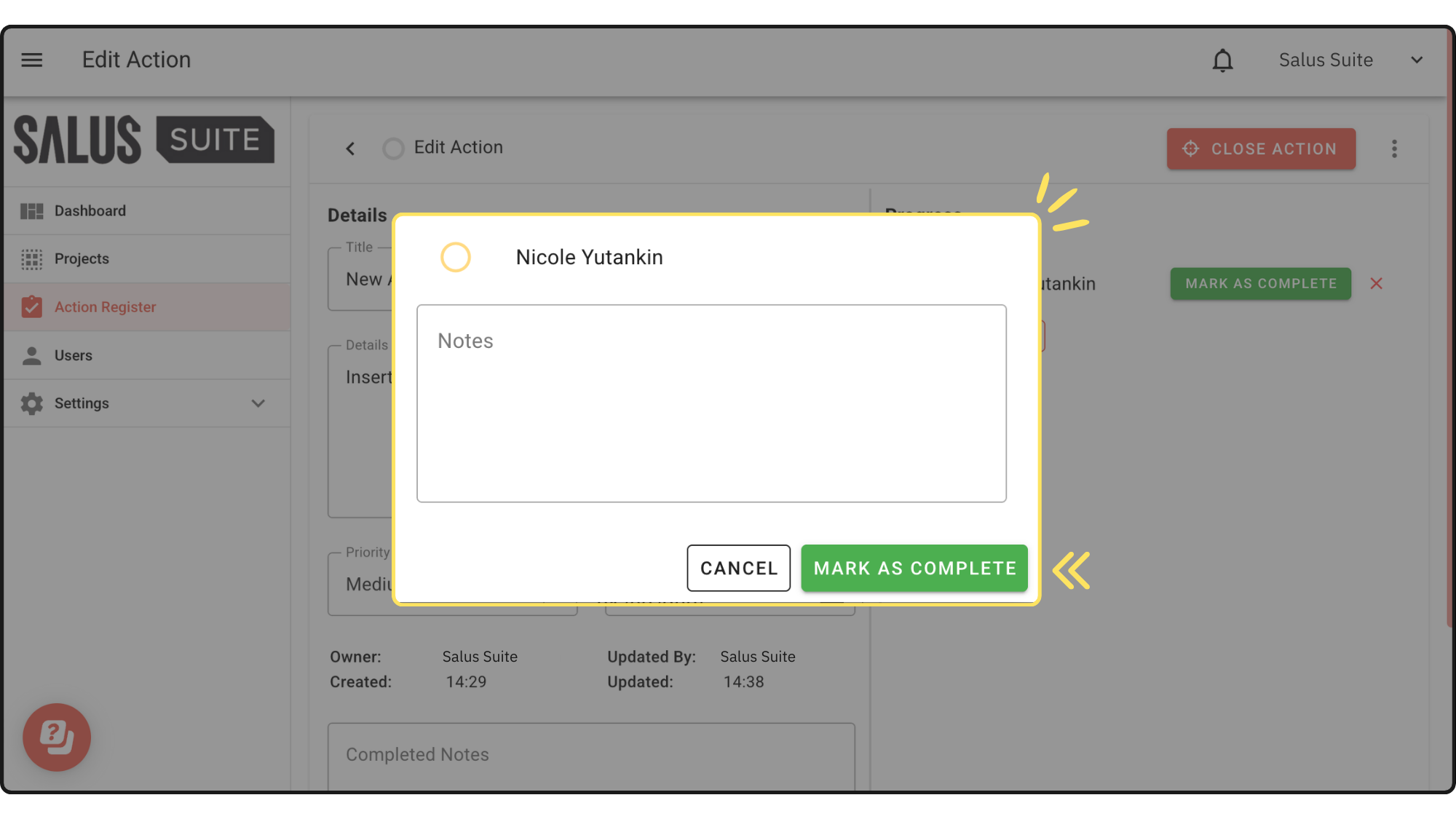Click into the Notes text area
The width and height of the screenshot is (1456, 819).
[x=711, y=404]
